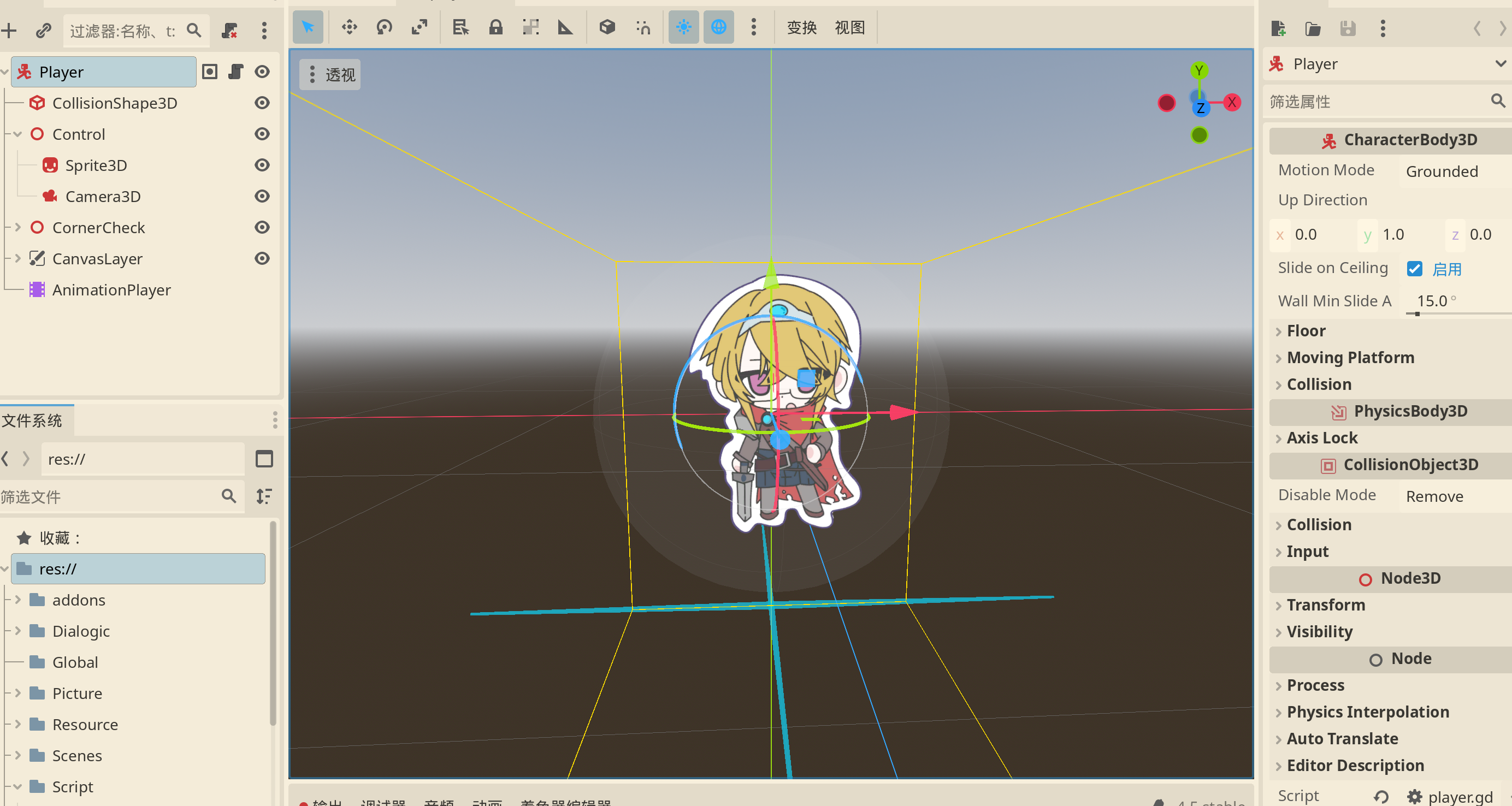
Task: Expand the Transform section
Action: pos(1325,605)
